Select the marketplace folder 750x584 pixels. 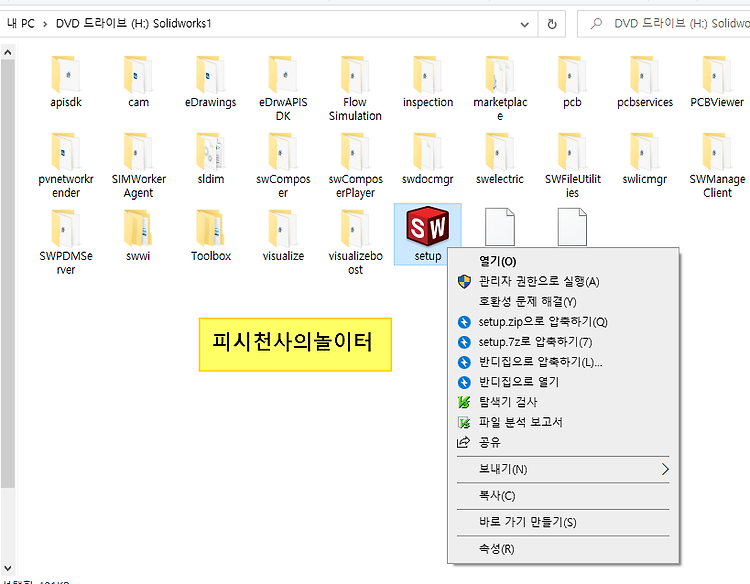500,88
